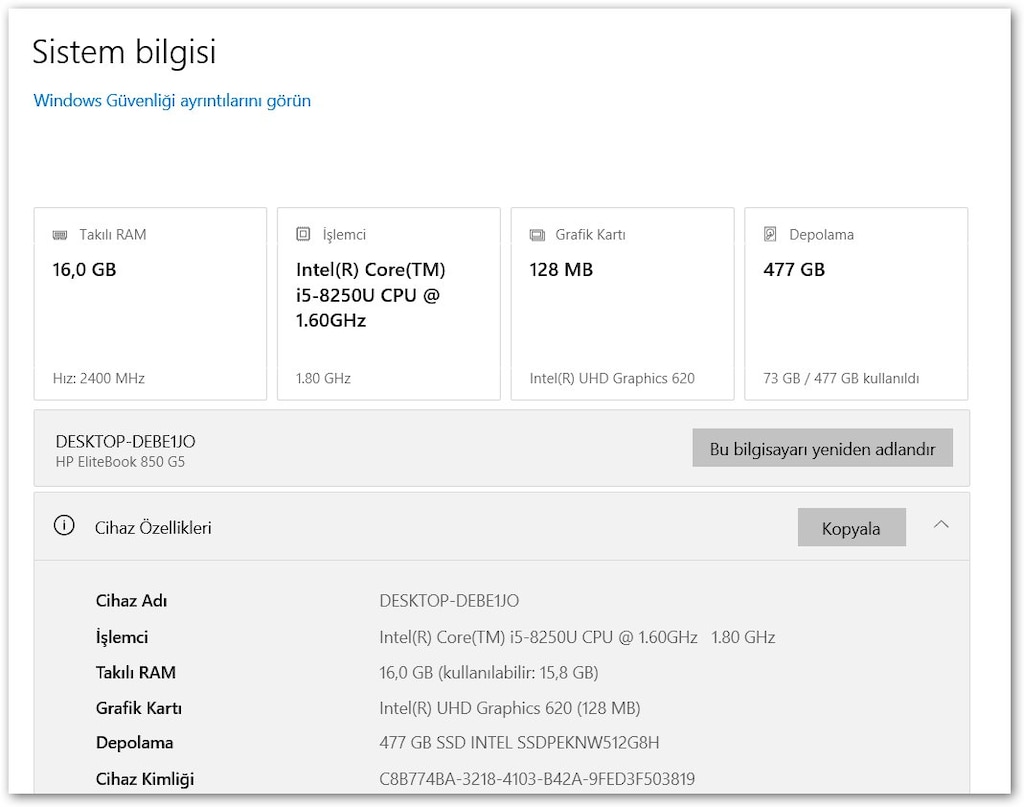Select the İşlemci Intel Core i5-8250U card
This screenshot has height=807, width=1024.
(389, 304)
